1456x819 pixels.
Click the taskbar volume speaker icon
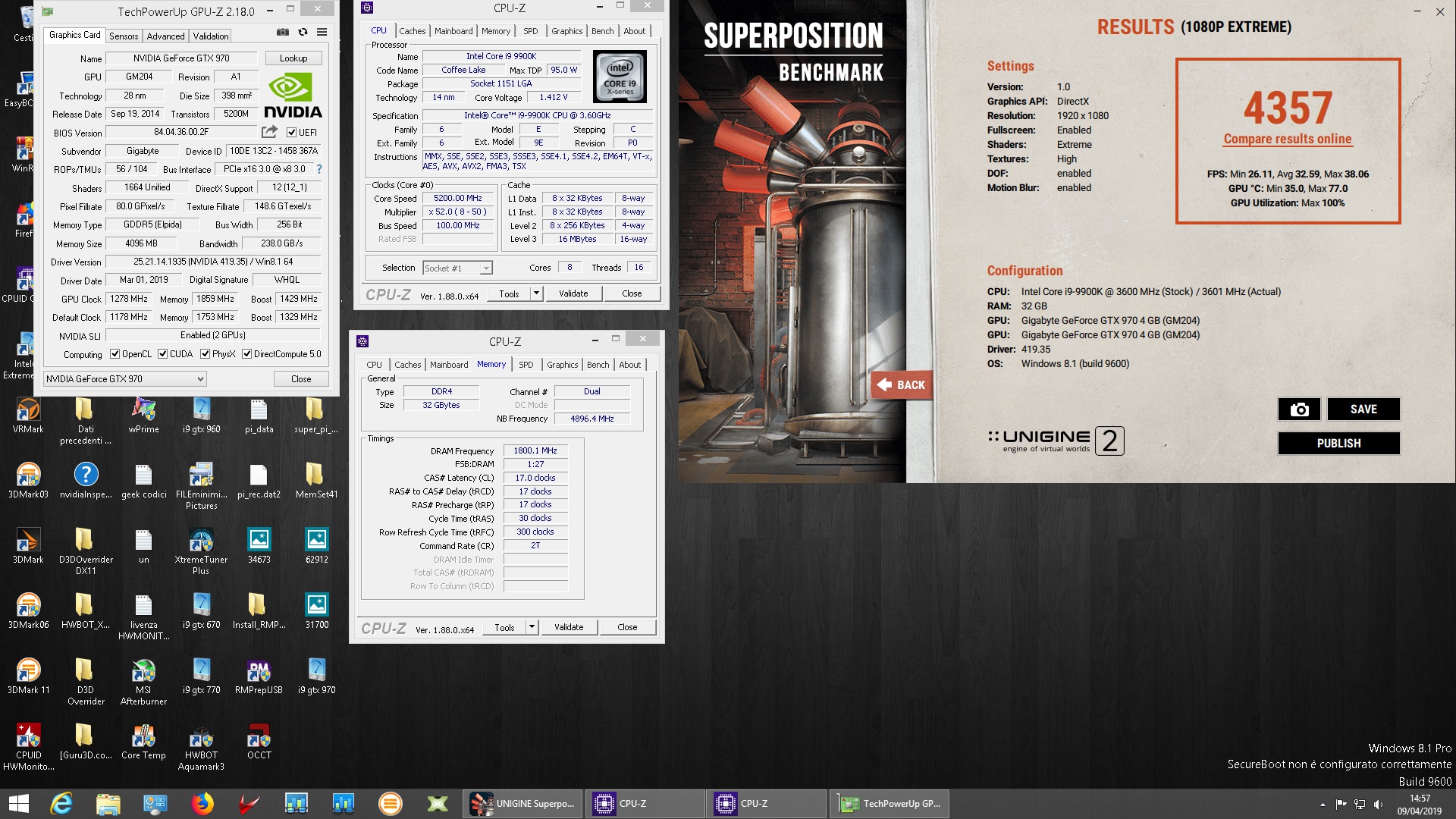(x=1378, y=804)
